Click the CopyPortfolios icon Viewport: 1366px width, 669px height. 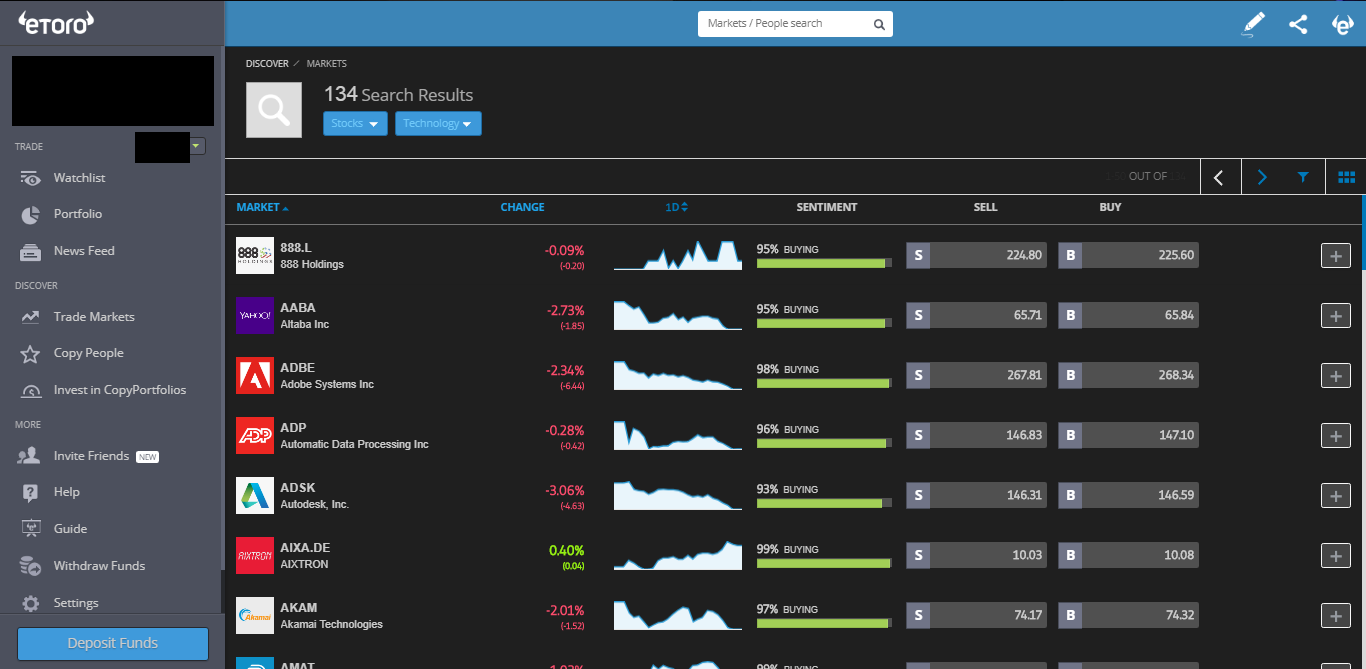[31, 390]
